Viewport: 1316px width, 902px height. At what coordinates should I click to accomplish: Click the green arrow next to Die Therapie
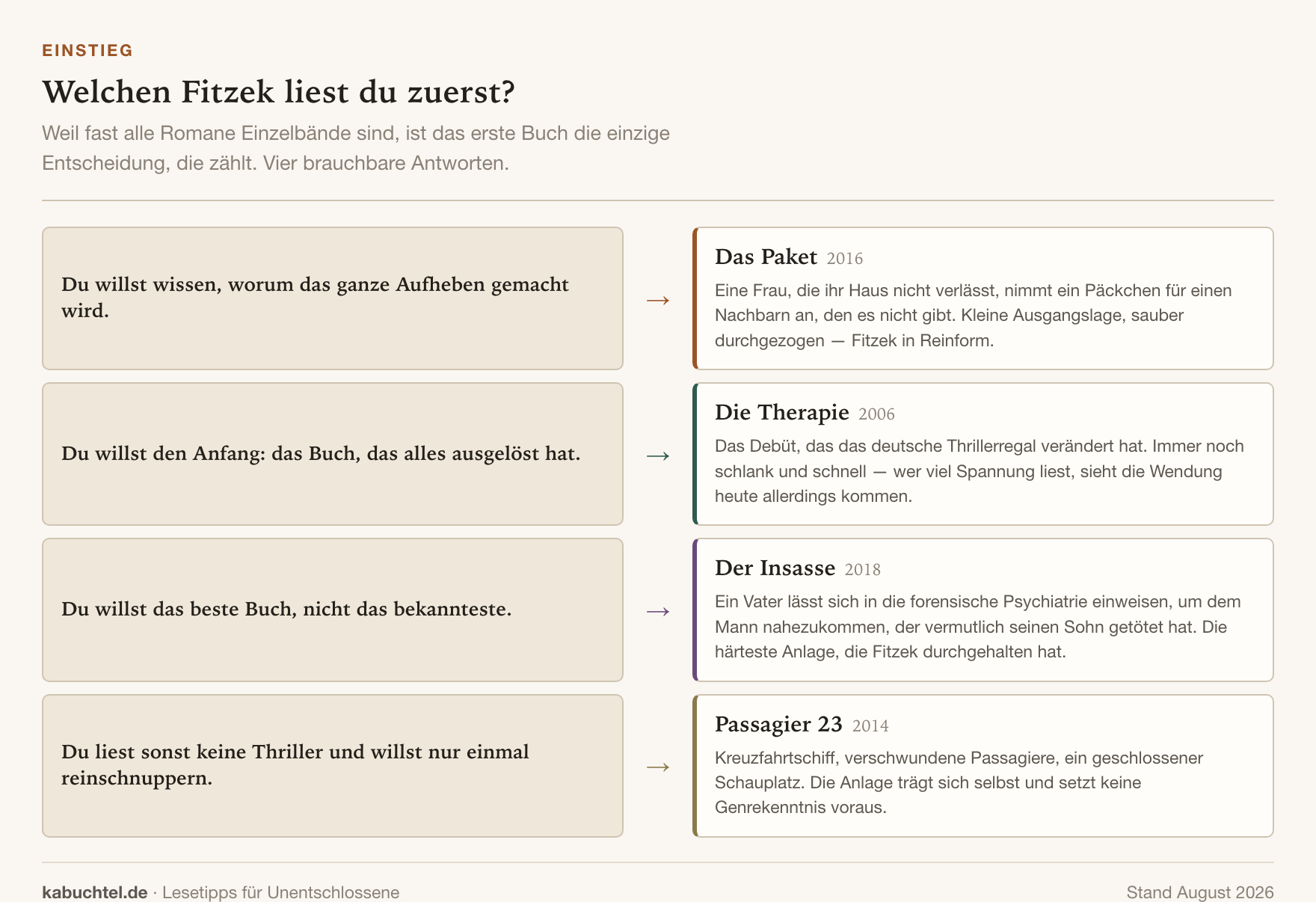[658, 455]
